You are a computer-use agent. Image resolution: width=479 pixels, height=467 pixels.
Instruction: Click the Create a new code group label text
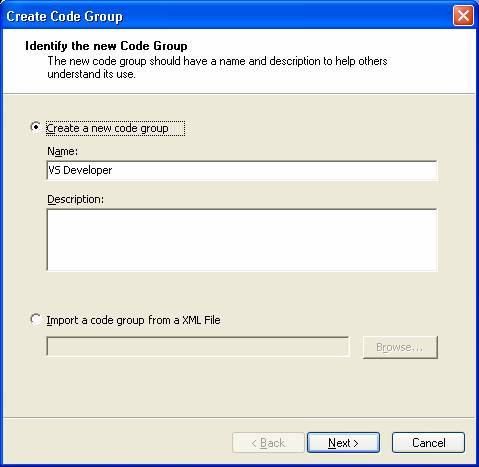click(107, 128)
